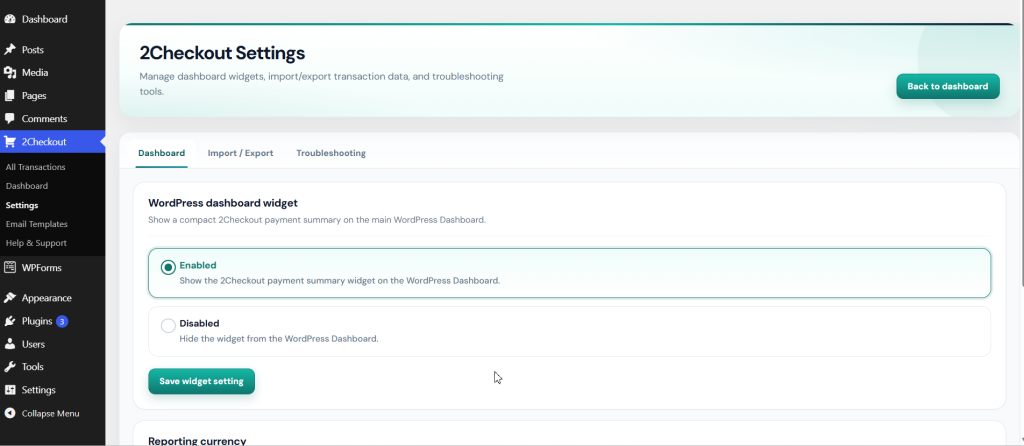
Task: Click the Comments speech bubble icon
Action: pos(10,119)
